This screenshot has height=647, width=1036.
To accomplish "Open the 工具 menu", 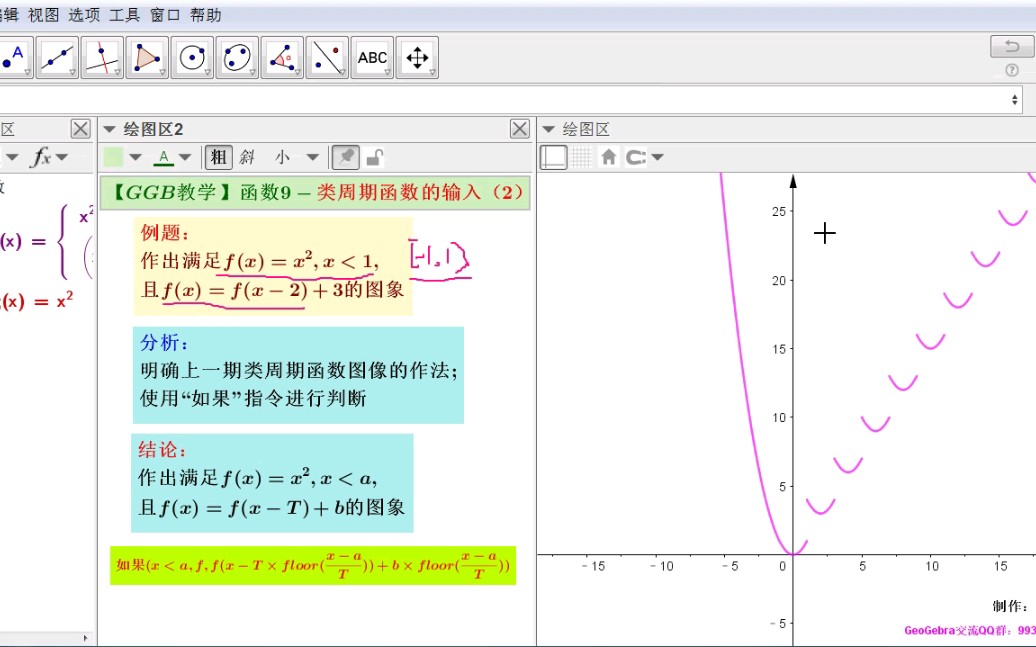I will point(123,14).
